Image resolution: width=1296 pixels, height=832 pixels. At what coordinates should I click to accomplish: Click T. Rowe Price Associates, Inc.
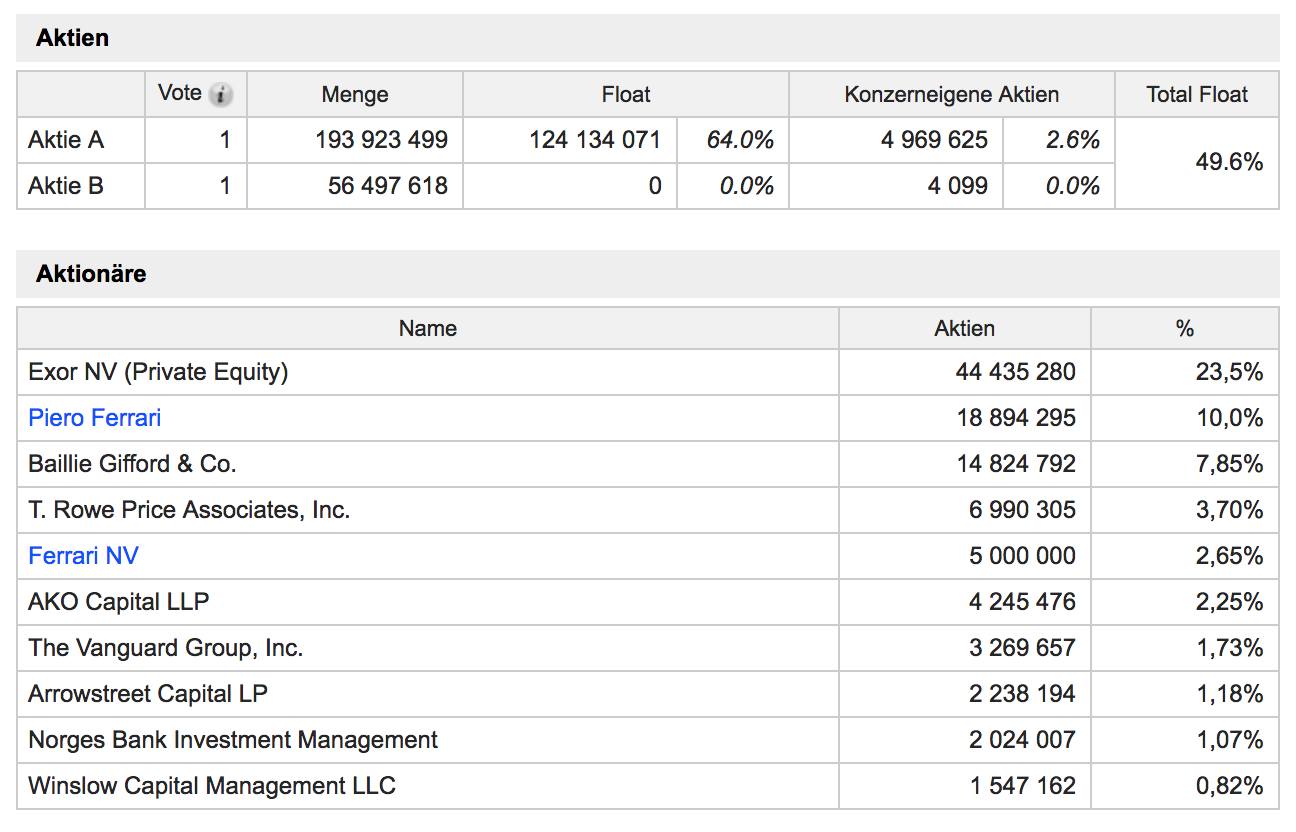click(189, 510)
